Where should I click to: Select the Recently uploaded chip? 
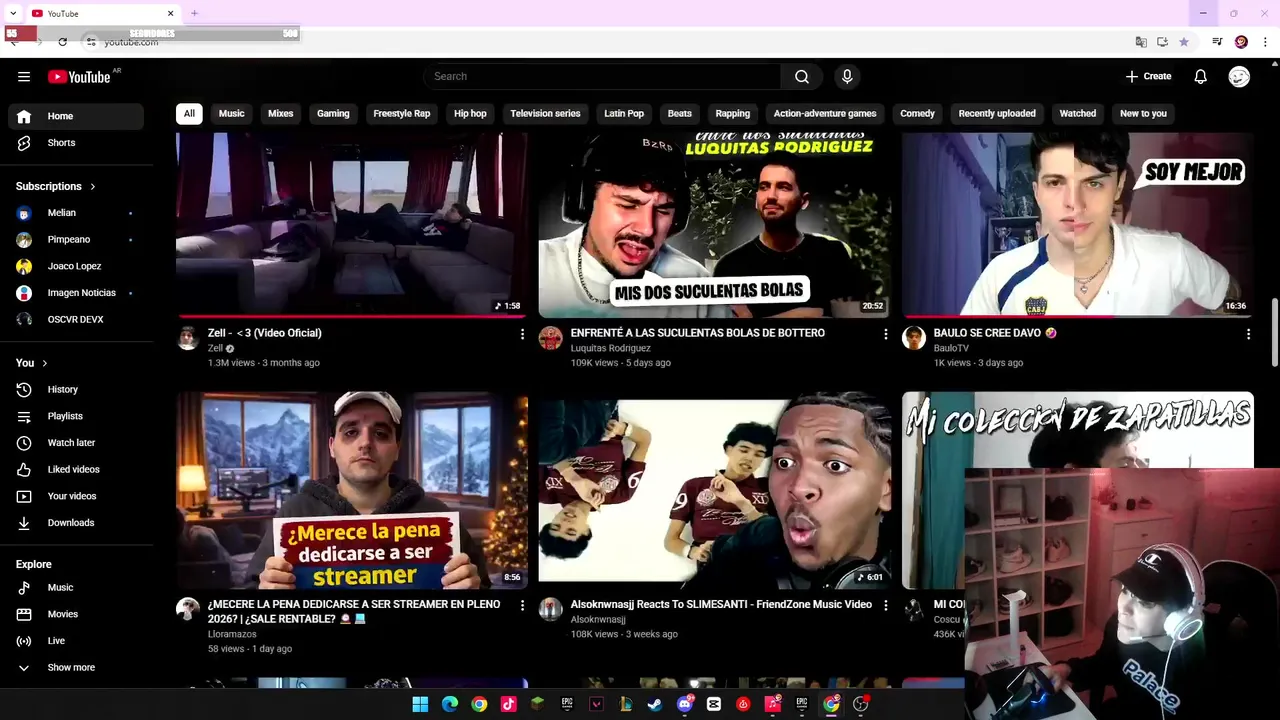[x=997, y=114]
